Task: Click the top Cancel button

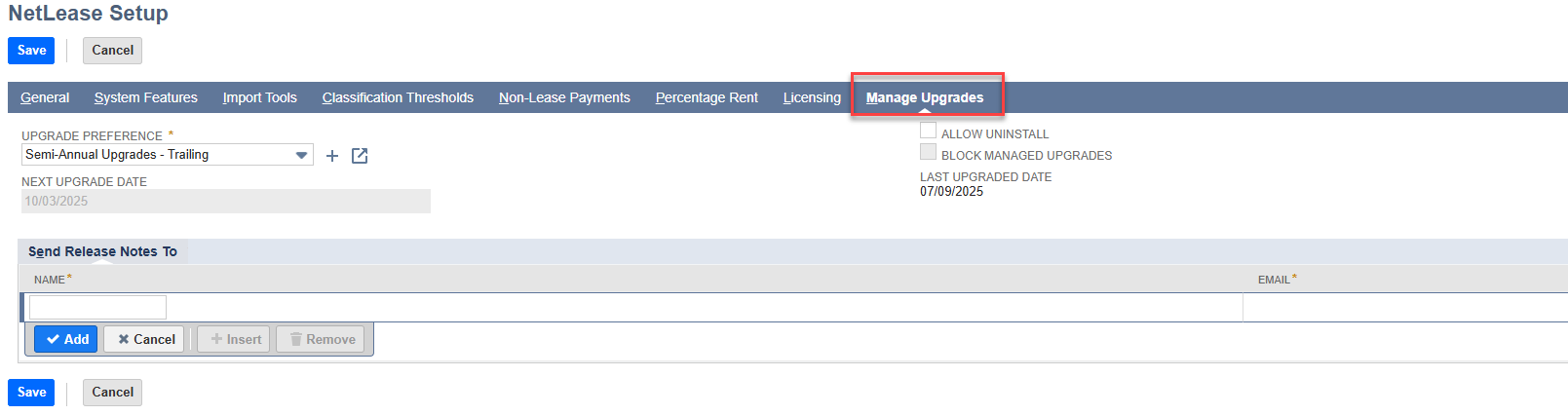Action: tap(112, 51)
